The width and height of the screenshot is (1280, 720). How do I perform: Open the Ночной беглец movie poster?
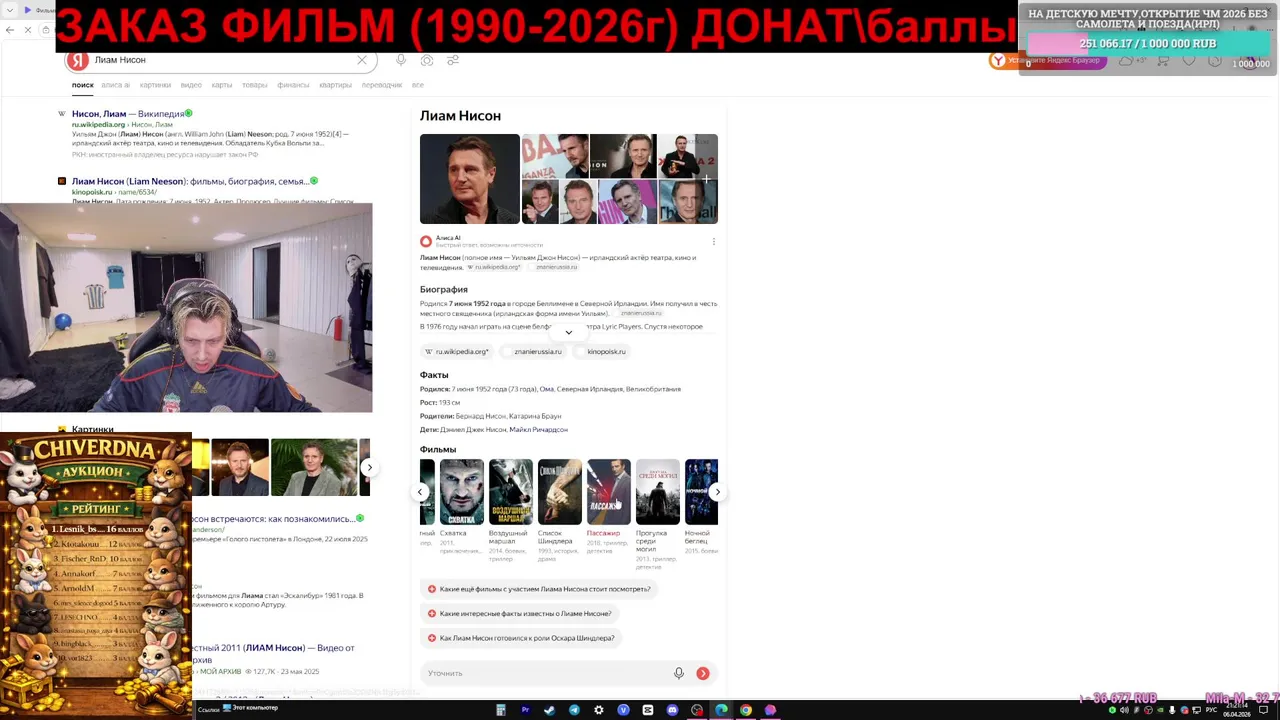click(x=701, y=492)
